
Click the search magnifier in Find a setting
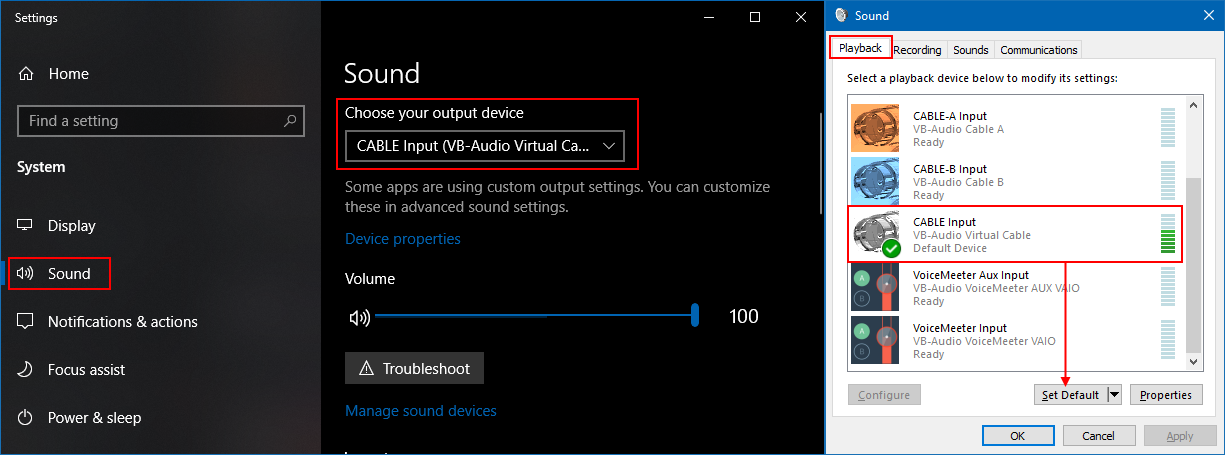[x=291, y=121]
